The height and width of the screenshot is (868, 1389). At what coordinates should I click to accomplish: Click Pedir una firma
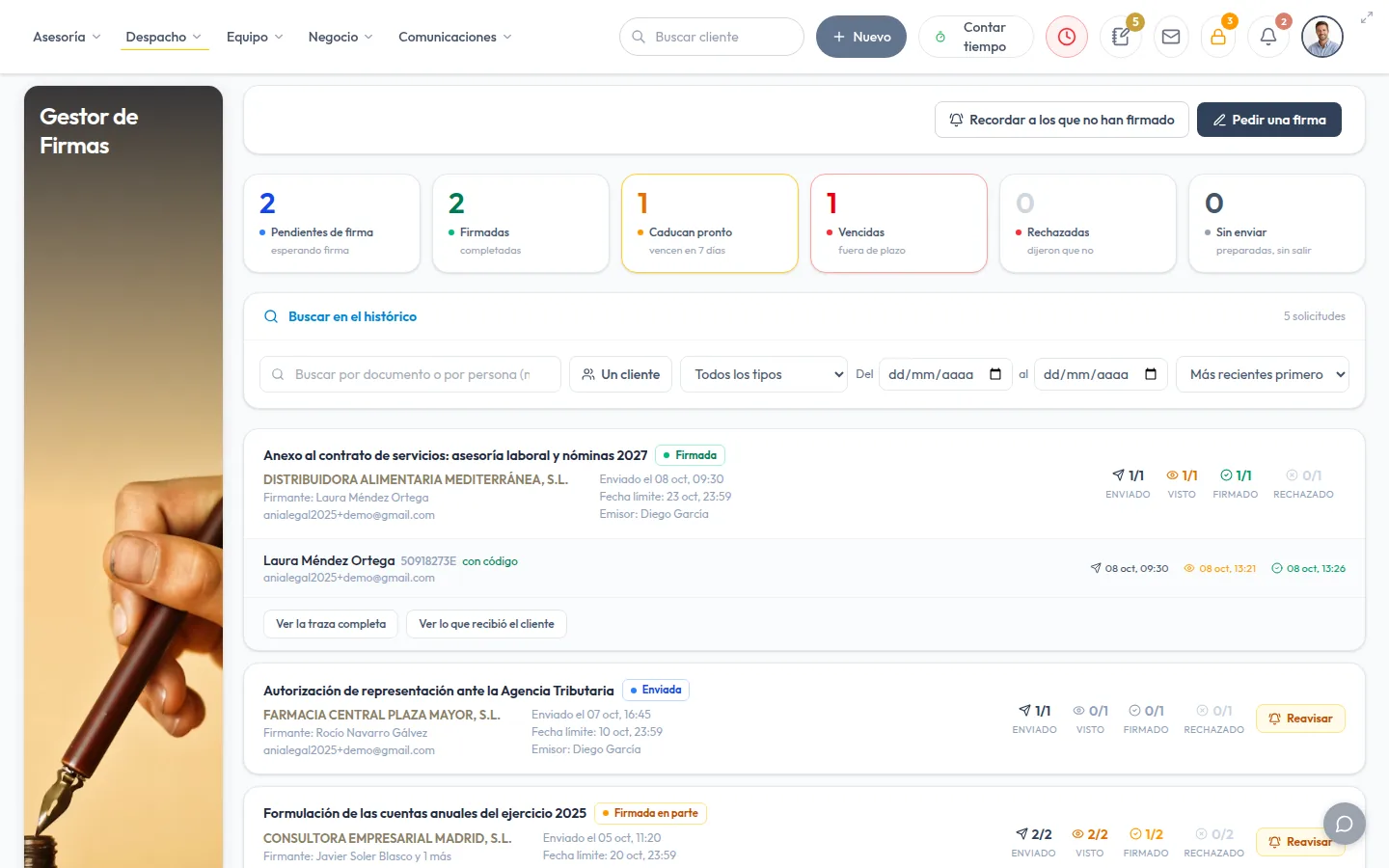(x=1269, y=120)
